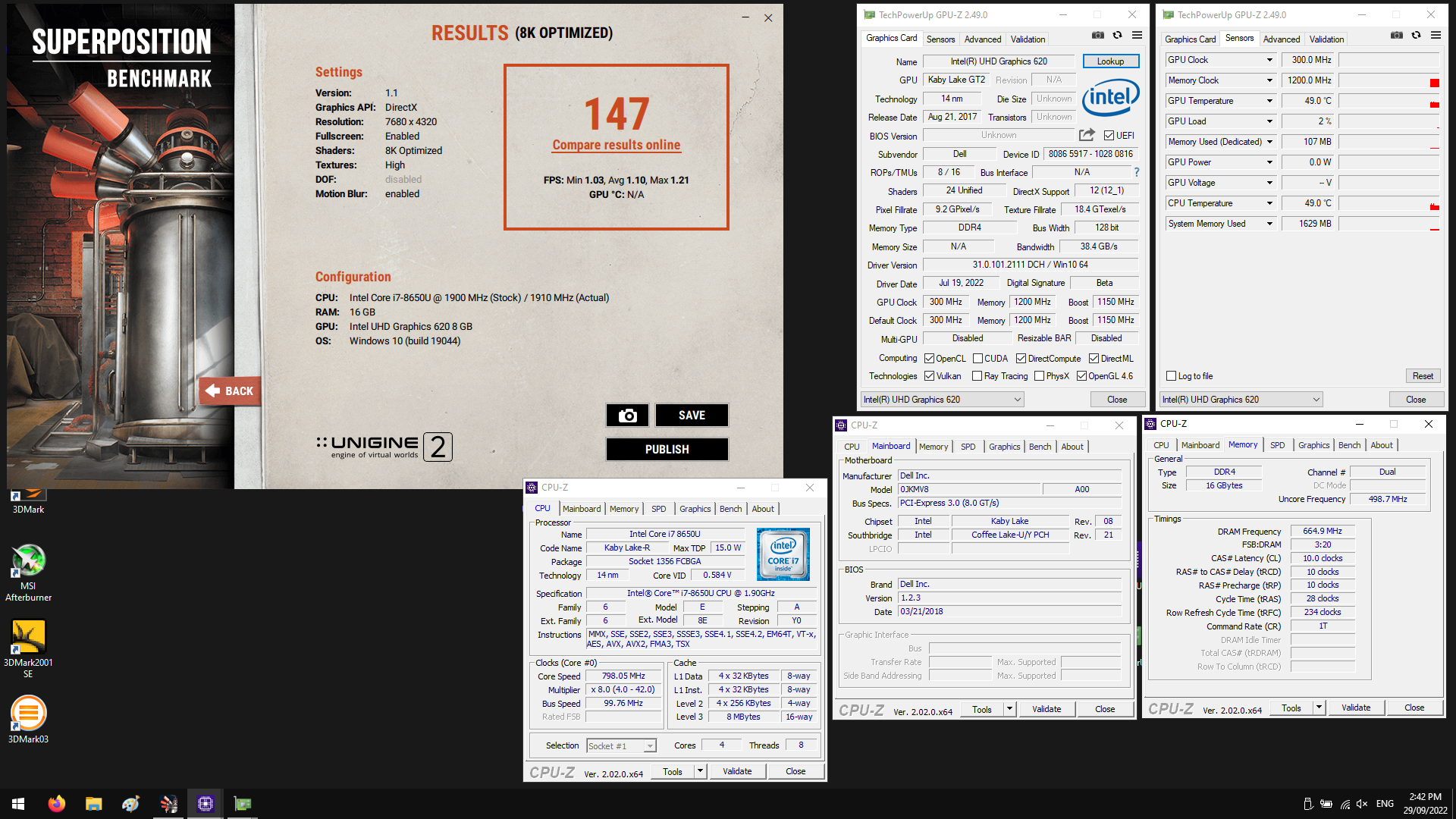Click the BIOS share/export icon in GPU-Z
Screen dimensions: 1456x819
(1087, 135)
